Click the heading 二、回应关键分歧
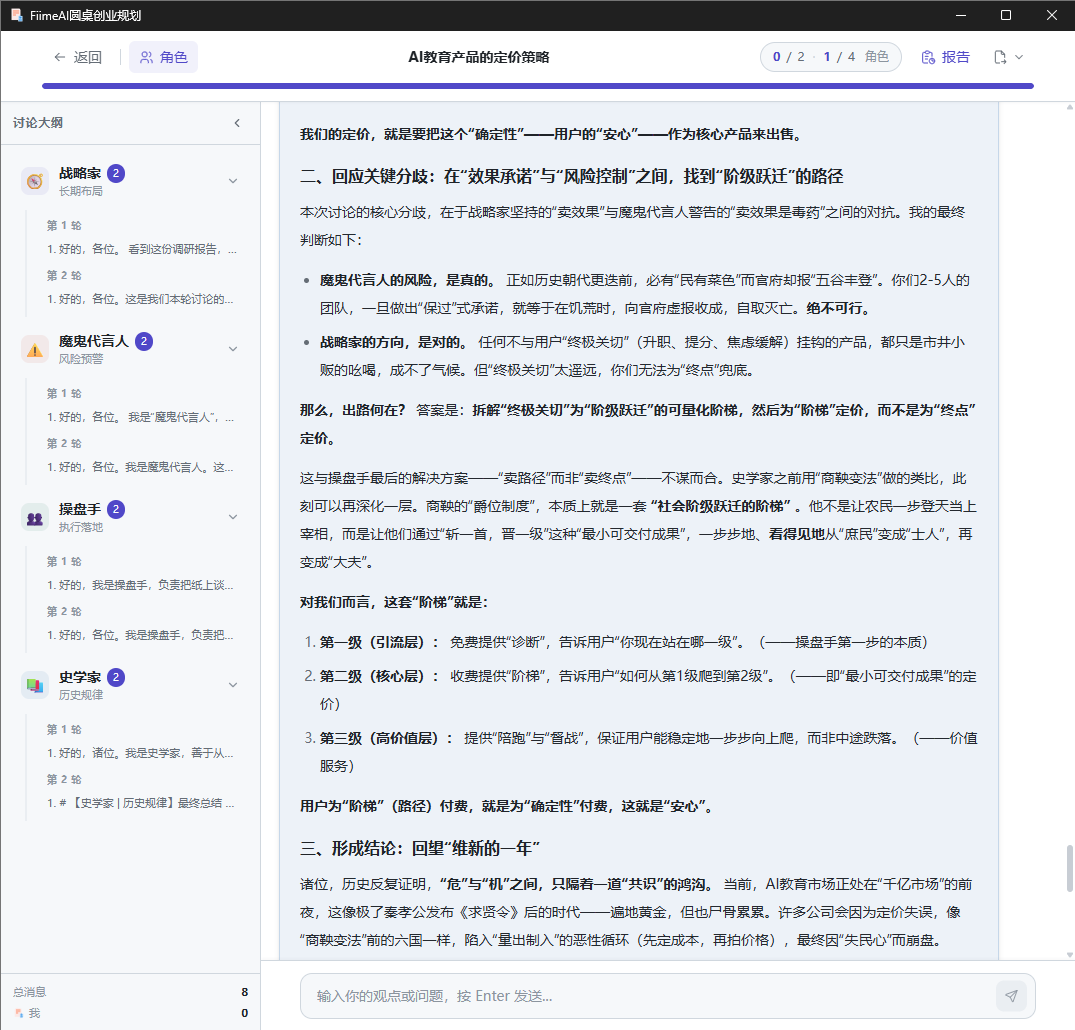 pos(572,176)
